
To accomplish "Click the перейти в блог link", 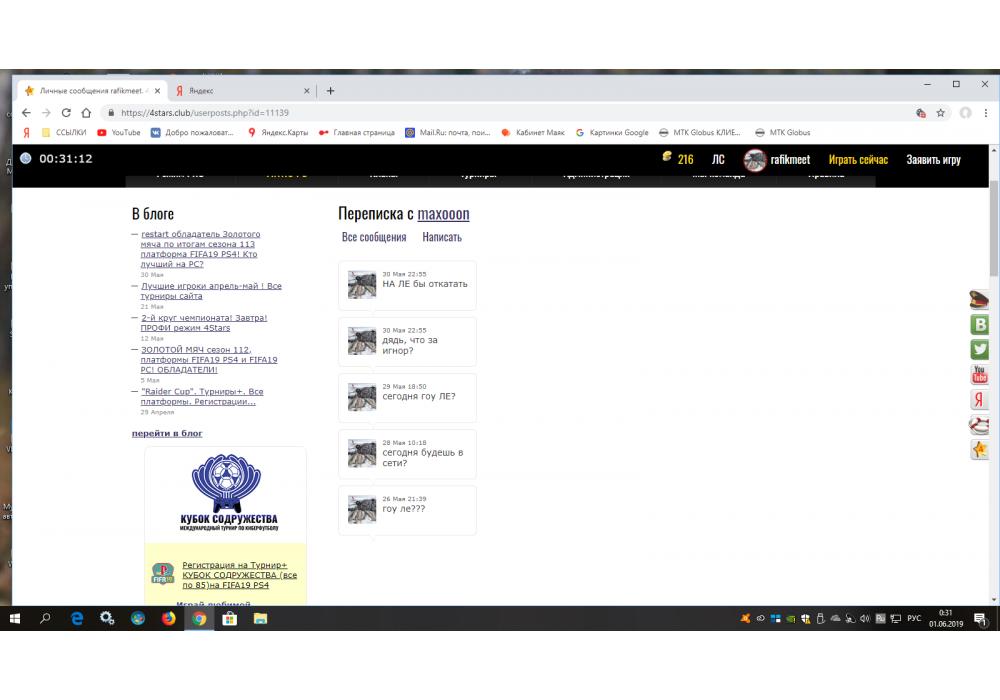I will pos(167,434).
